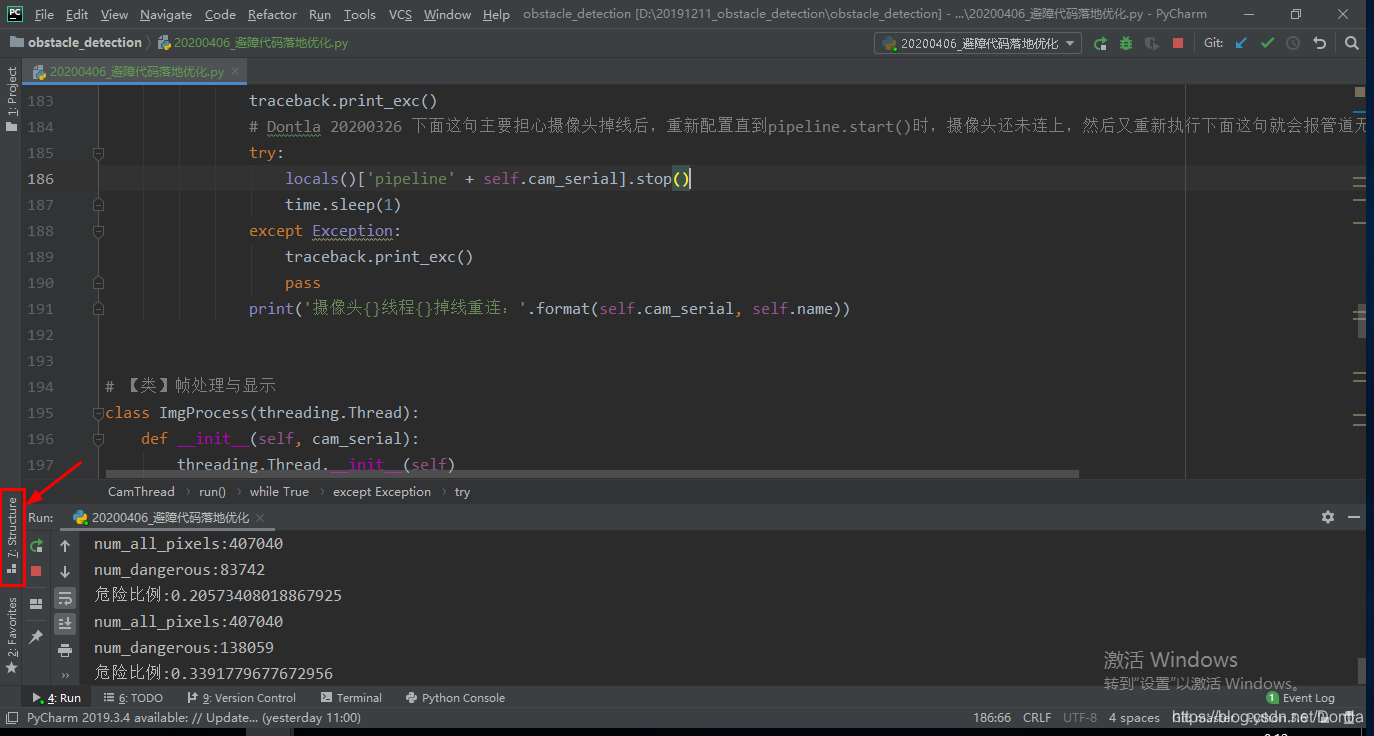
Task: Collapse the try block at line 185
Action: 96,152
